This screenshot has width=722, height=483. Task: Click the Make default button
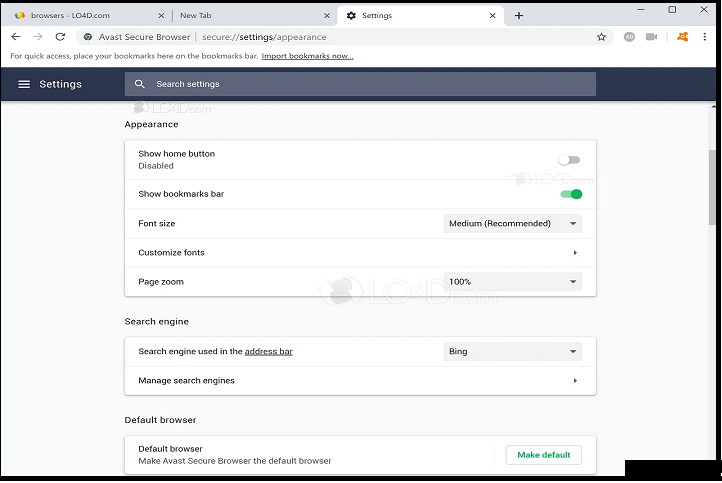click(x=543, y=455)
